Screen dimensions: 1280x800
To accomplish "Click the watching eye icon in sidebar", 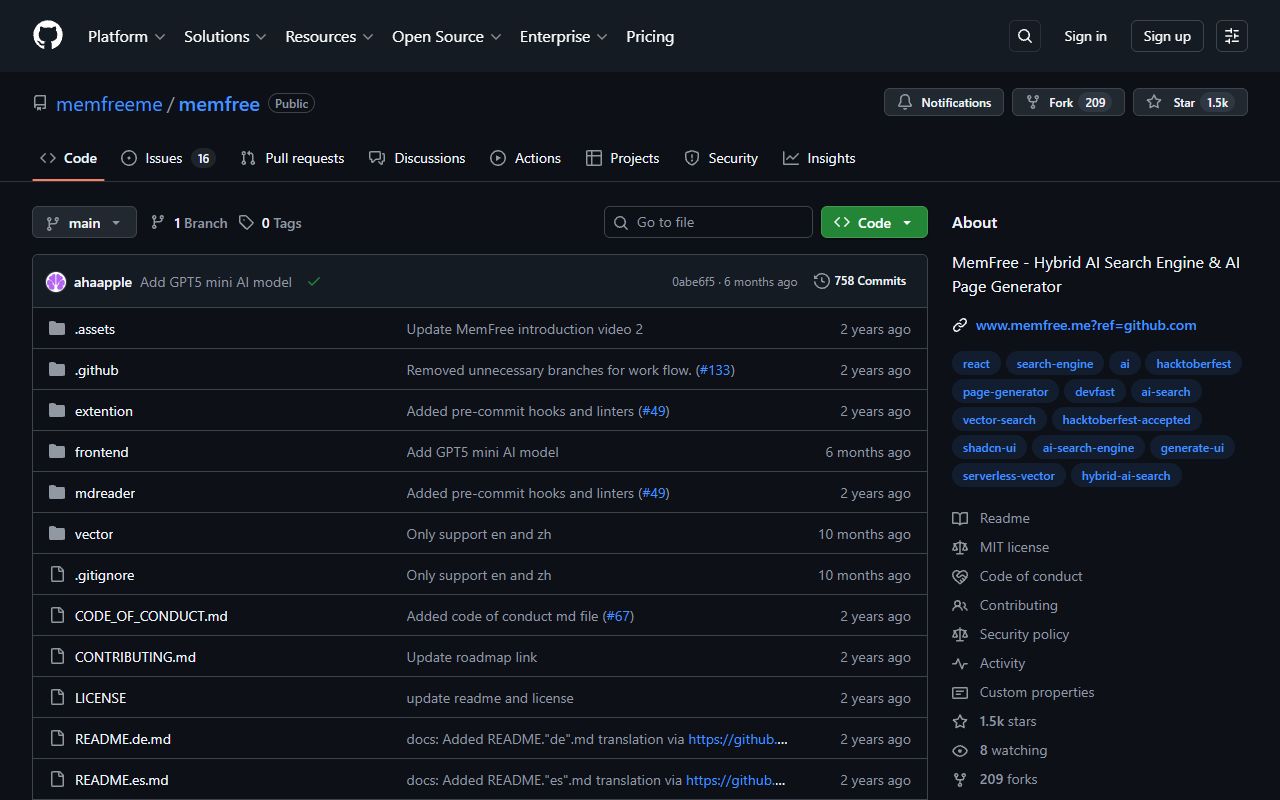I will (x=960, y=750).
